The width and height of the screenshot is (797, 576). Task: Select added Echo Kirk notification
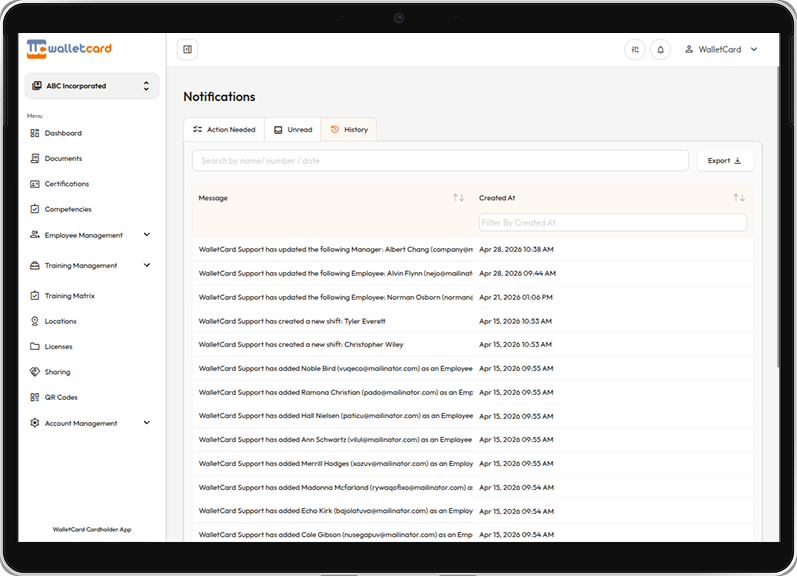(472, 511)
